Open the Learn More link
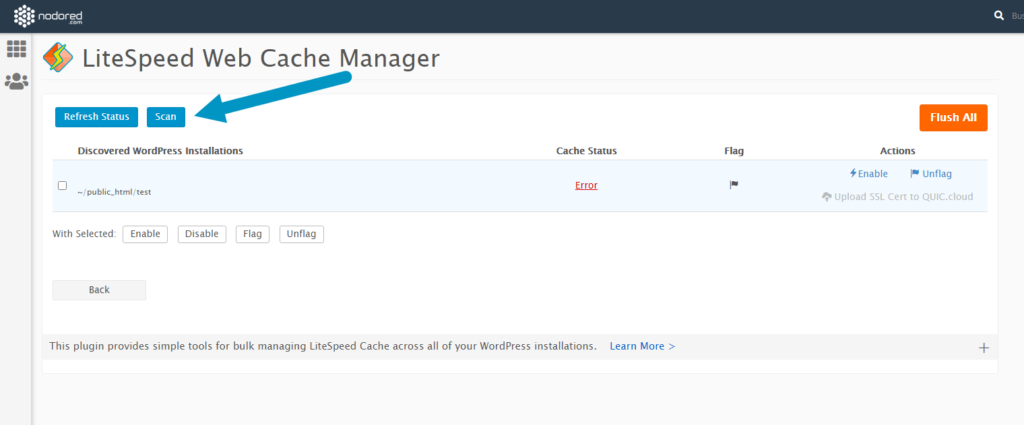The image size is (1024, 425). (643, 346)
